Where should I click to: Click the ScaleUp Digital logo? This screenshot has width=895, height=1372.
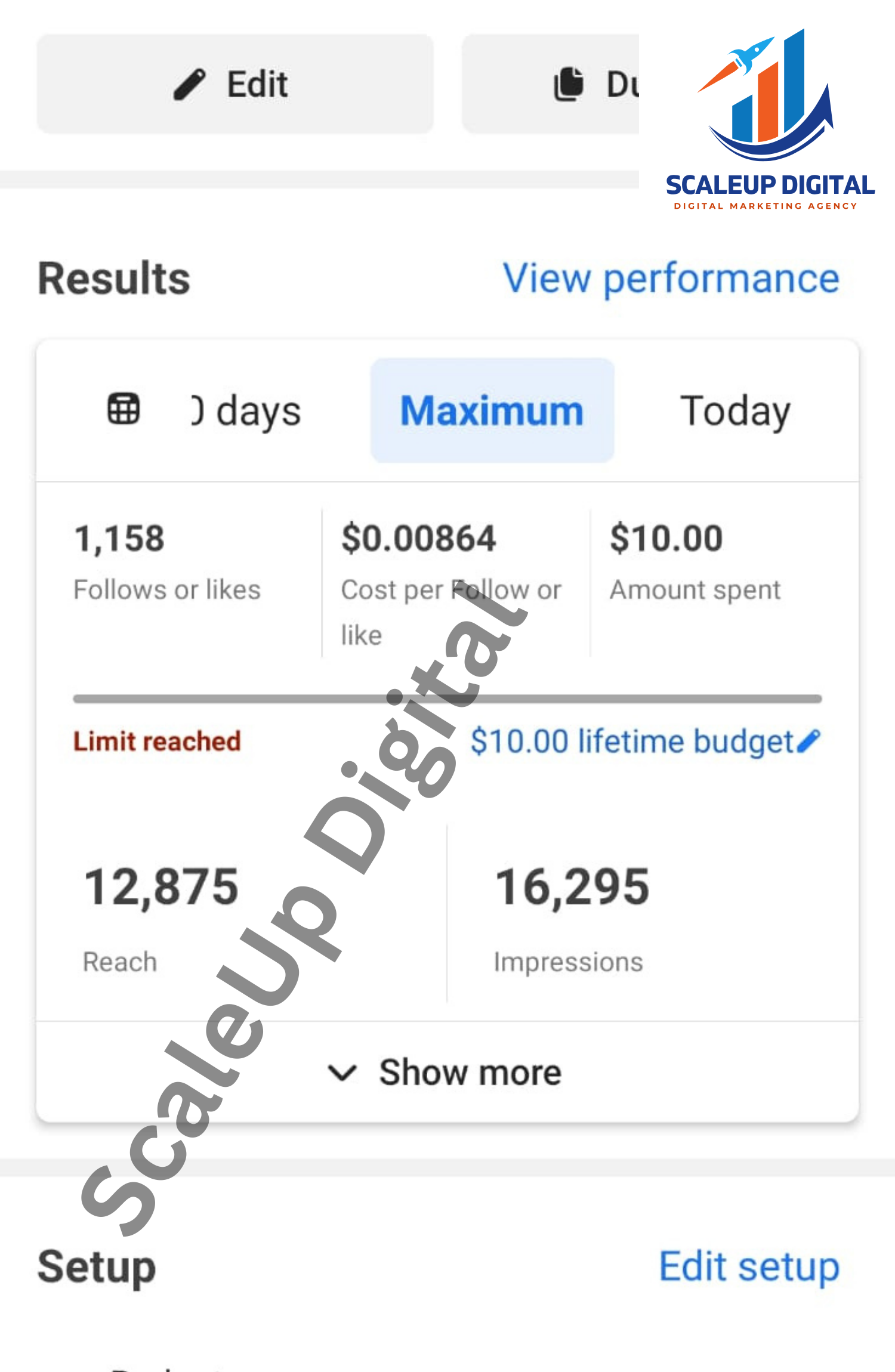pos(770,119)
